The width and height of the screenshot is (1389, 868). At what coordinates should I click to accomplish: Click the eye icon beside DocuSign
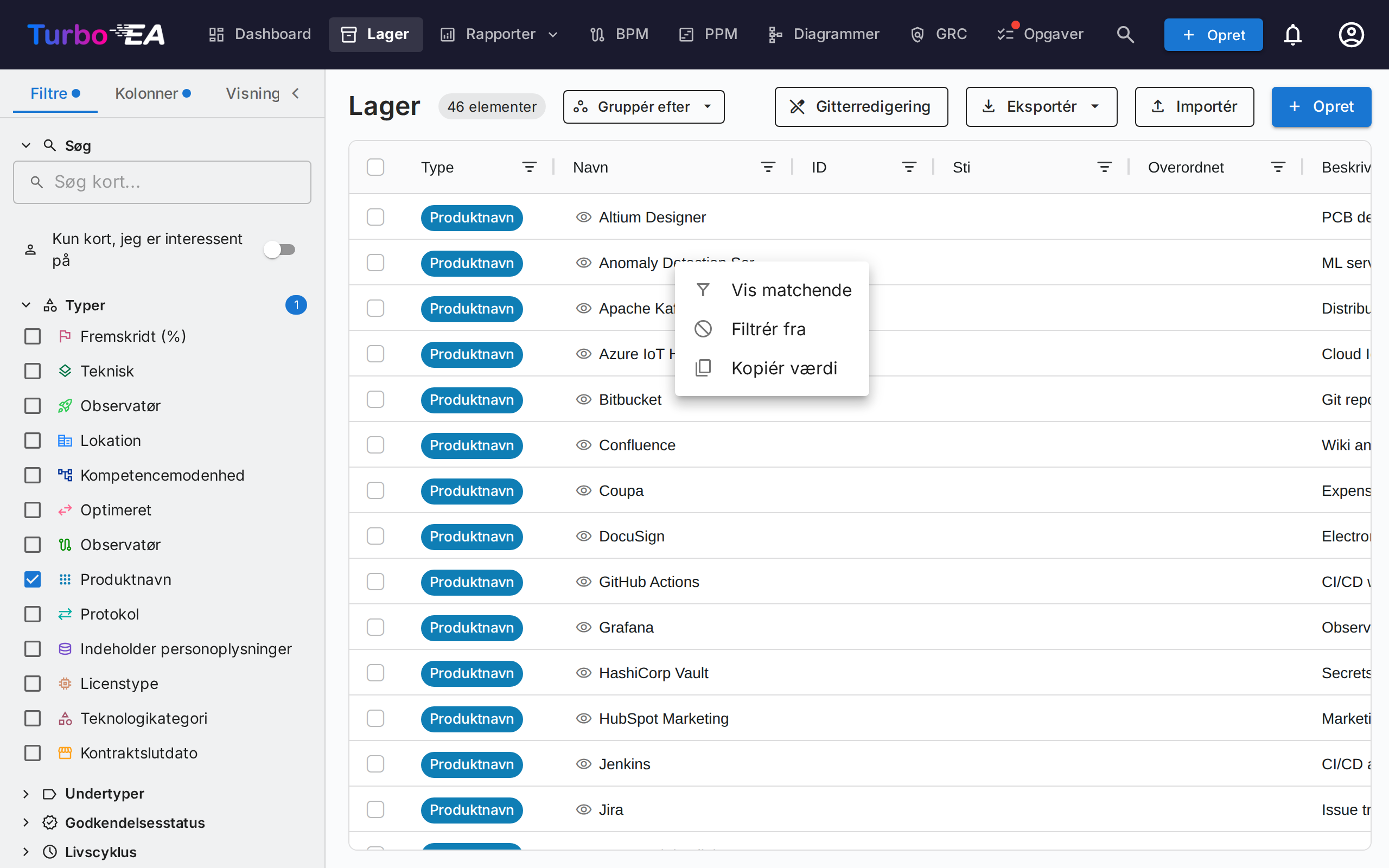(x=584, y=536)
